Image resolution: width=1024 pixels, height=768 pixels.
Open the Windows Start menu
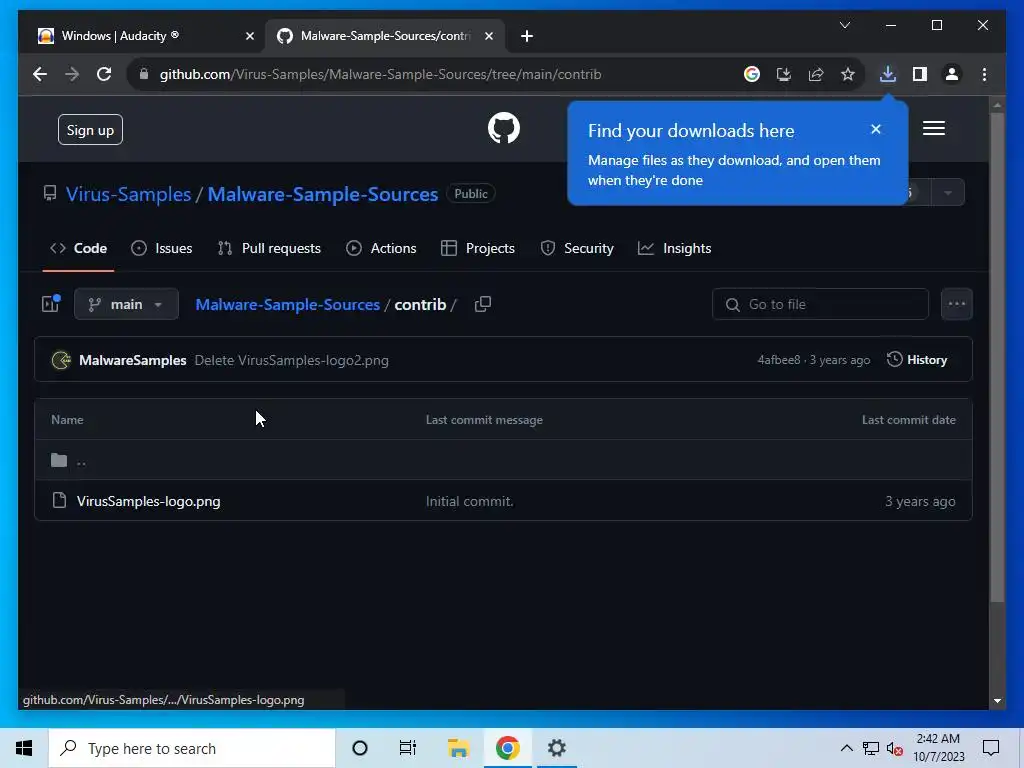[24, 748]
